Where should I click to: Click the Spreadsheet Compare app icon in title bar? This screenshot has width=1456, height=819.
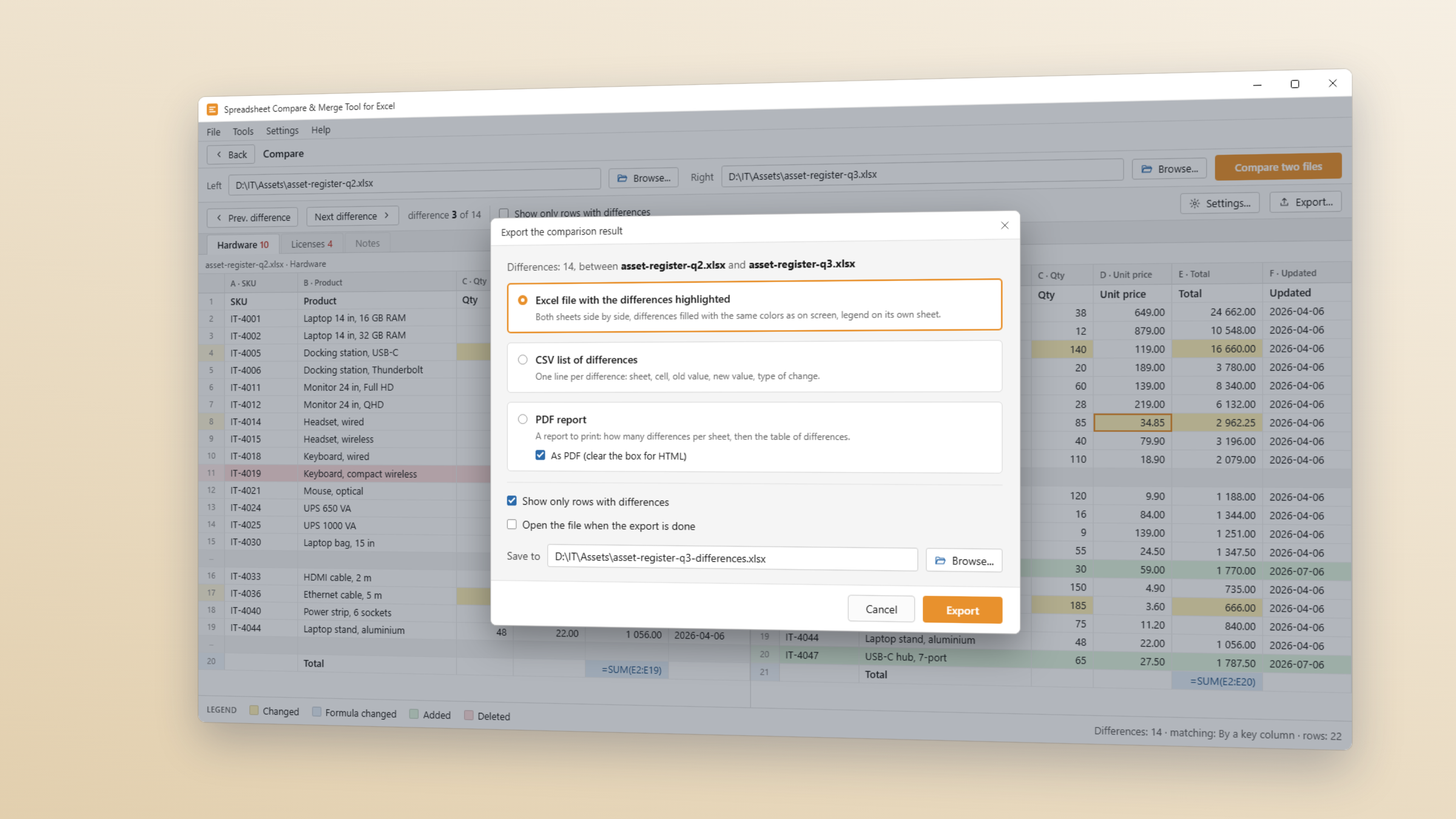click(x=212, y=109)
